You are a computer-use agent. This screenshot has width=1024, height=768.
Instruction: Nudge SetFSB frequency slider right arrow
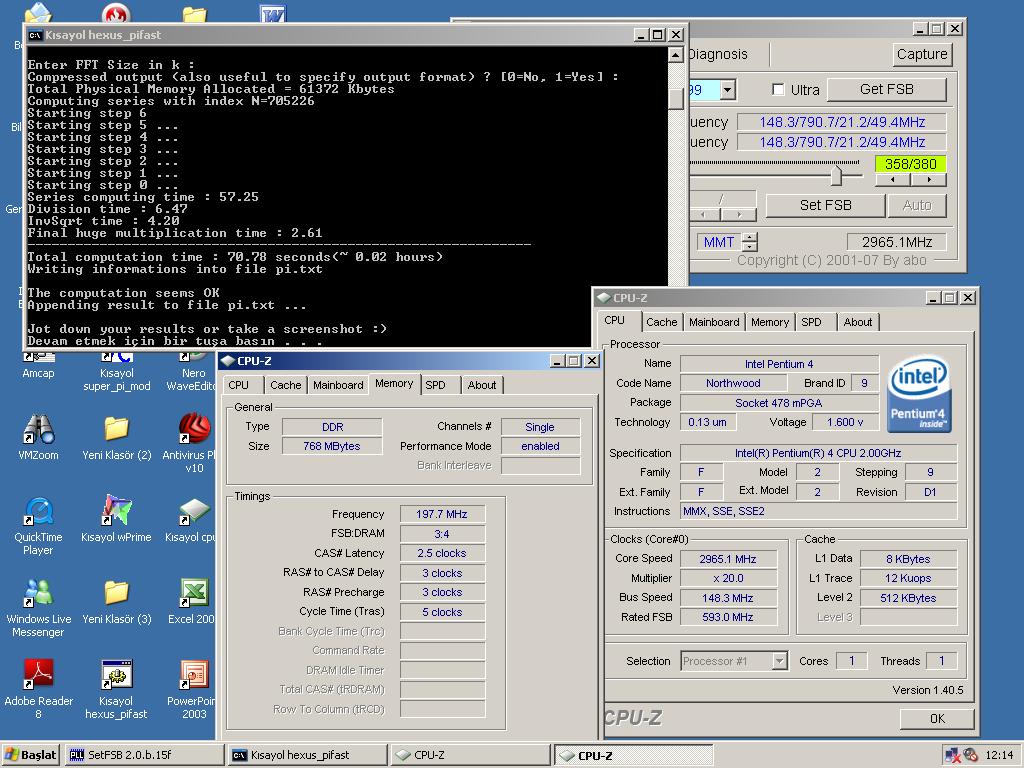click(928, 179)
